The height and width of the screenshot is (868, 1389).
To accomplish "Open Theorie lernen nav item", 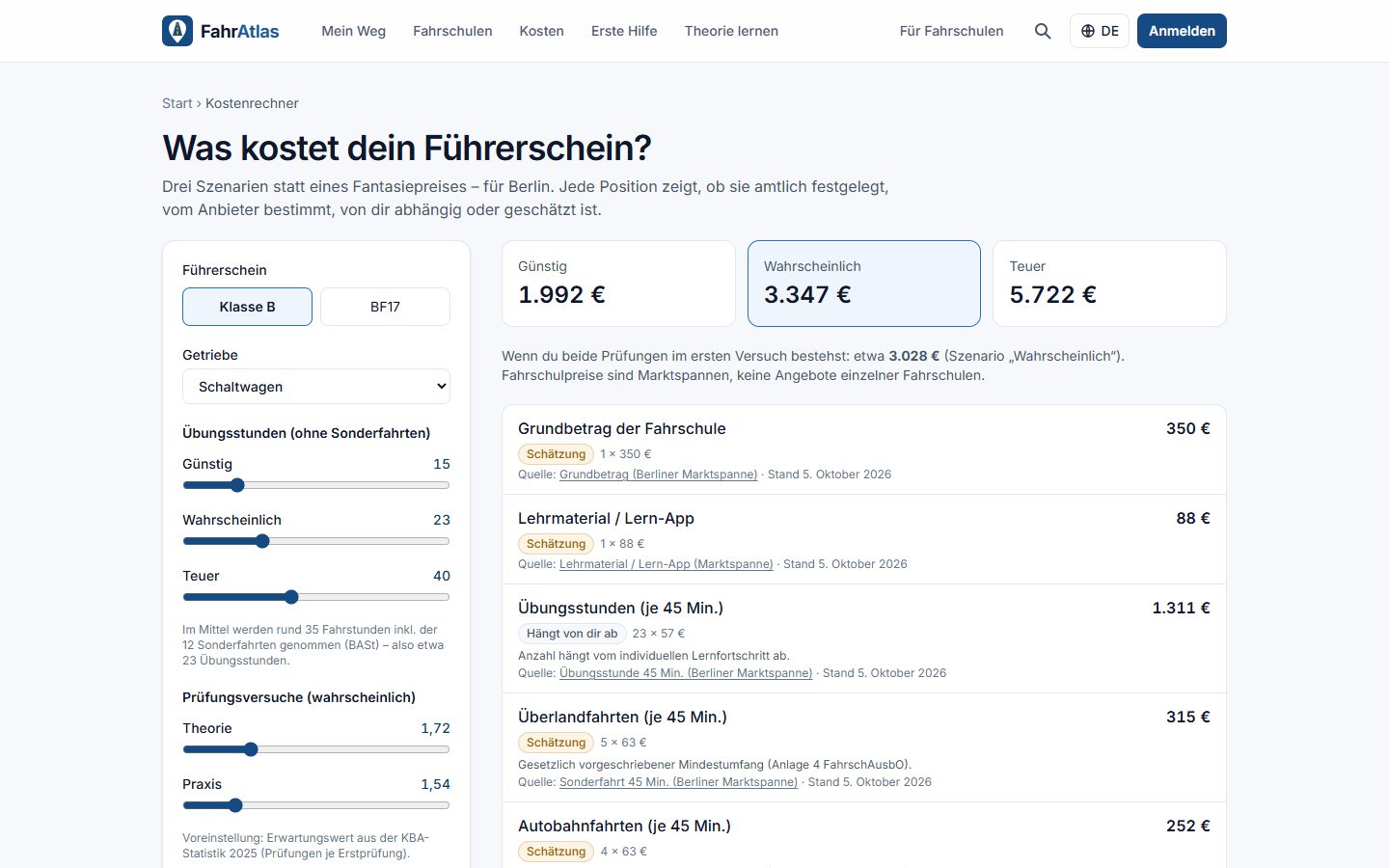I will click(731, 31).
